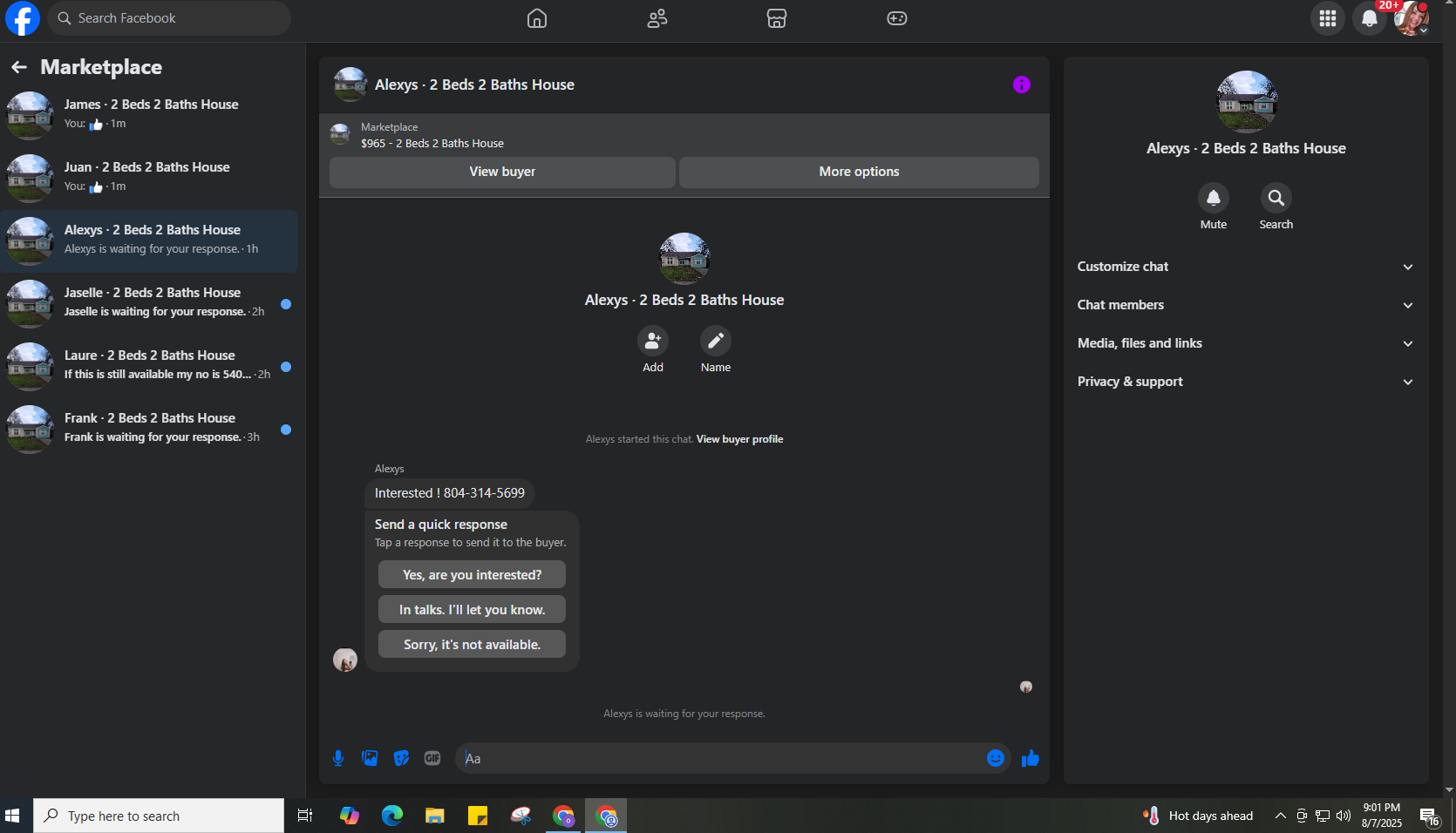Expand the Customize chat section
Image resolution: width=1456 pixels, height=833 pixels.
tap(1246, 267)
